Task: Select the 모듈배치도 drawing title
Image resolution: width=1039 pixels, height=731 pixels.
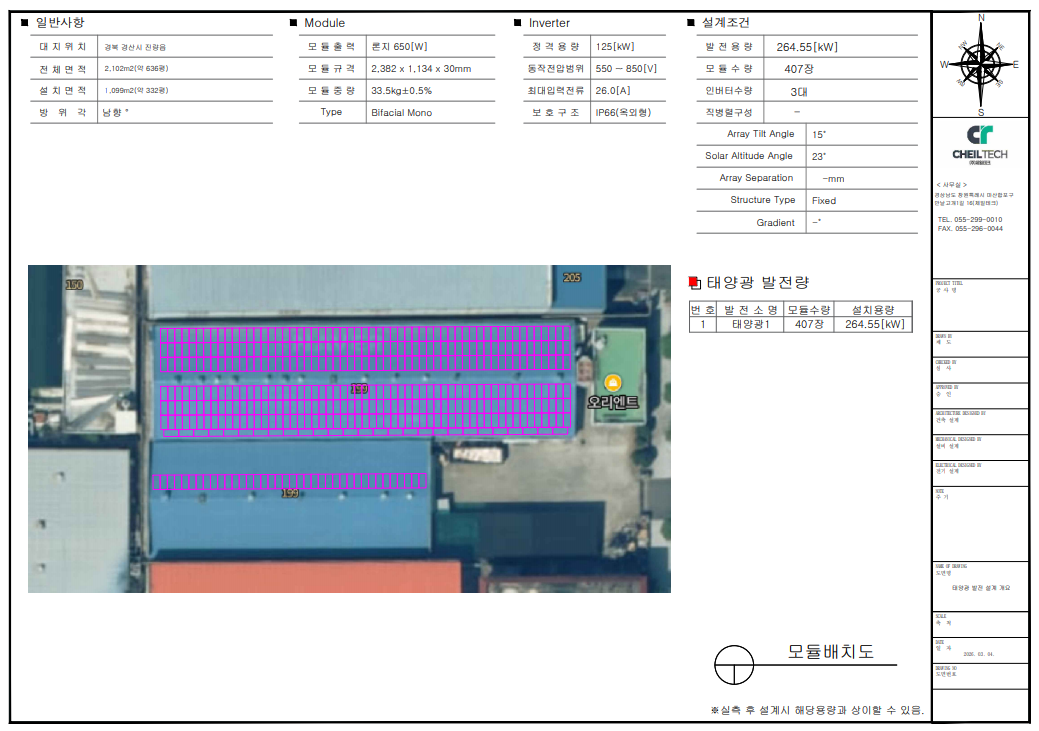Action: 830,652
